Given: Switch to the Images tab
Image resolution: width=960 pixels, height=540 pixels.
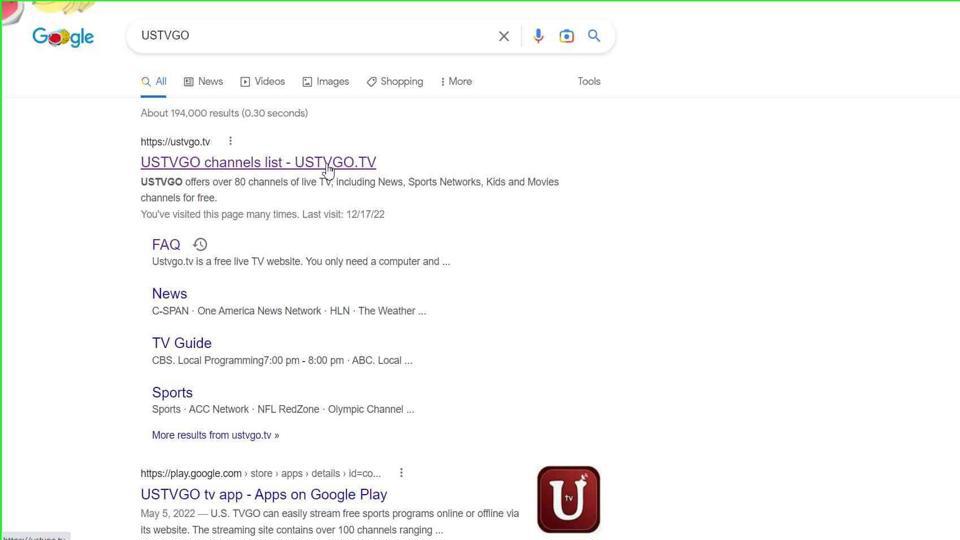Looking at the screenshot, I should [x=326, y=81].
